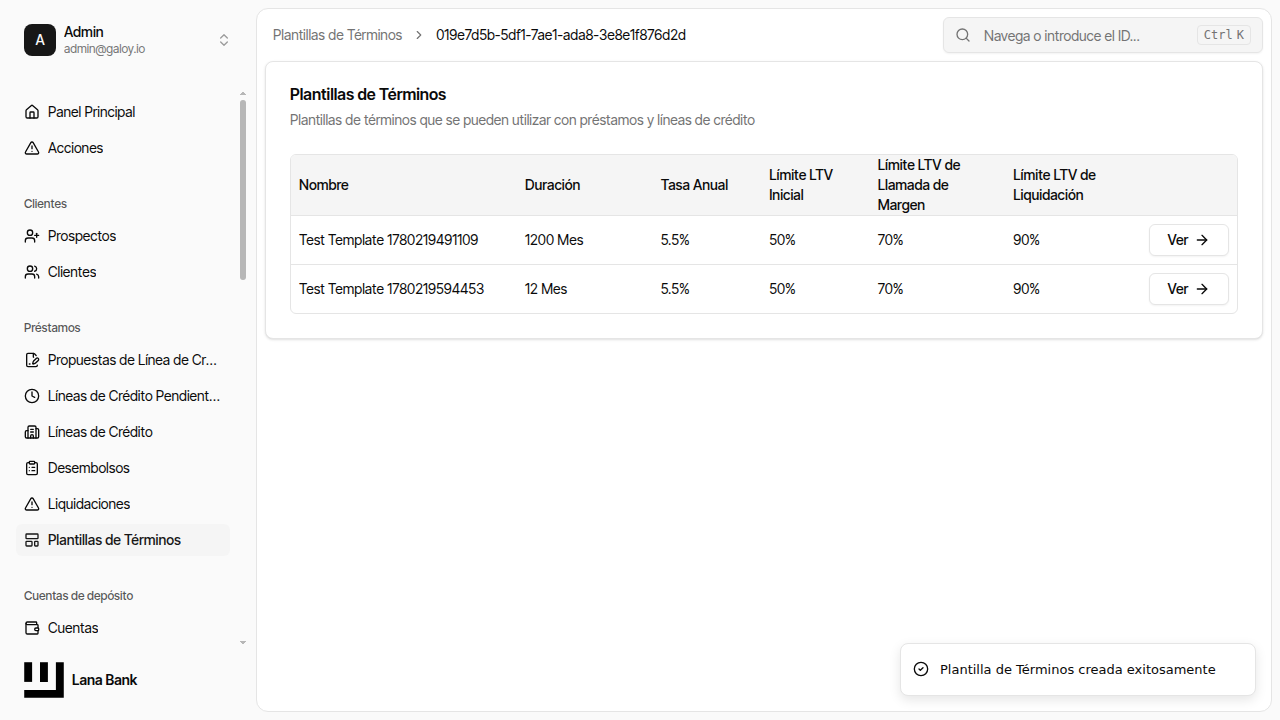Click the Prospectos user-plus icon
Screen dimensions: 1280x720
point(32,236)
